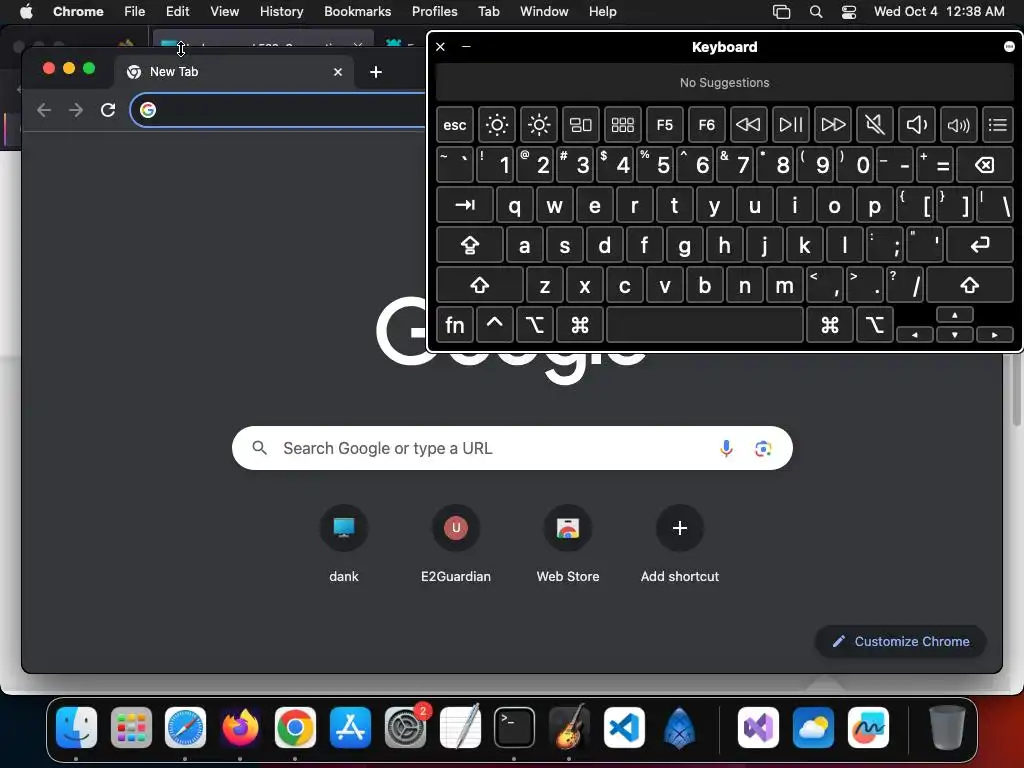Click the brightness up key on Keyboard
The width and height of the screenshot is (1024, 768).
(539, 125)
